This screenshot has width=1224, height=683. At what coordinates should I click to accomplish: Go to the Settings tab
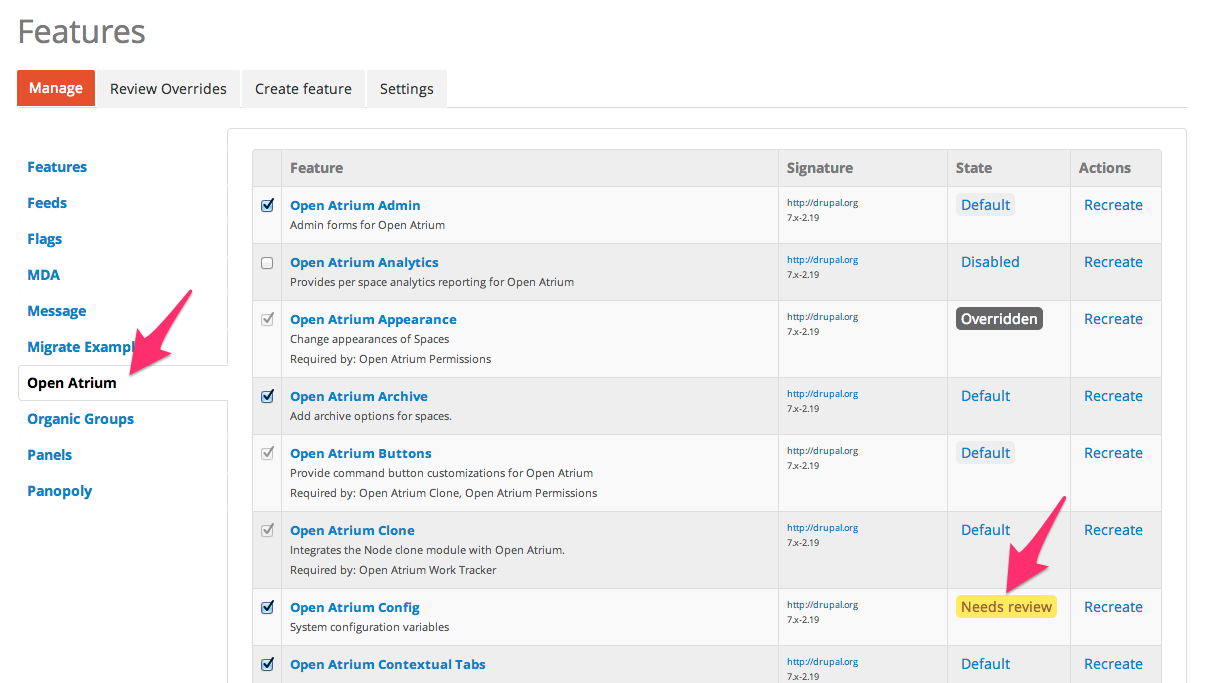coord(406,88)
